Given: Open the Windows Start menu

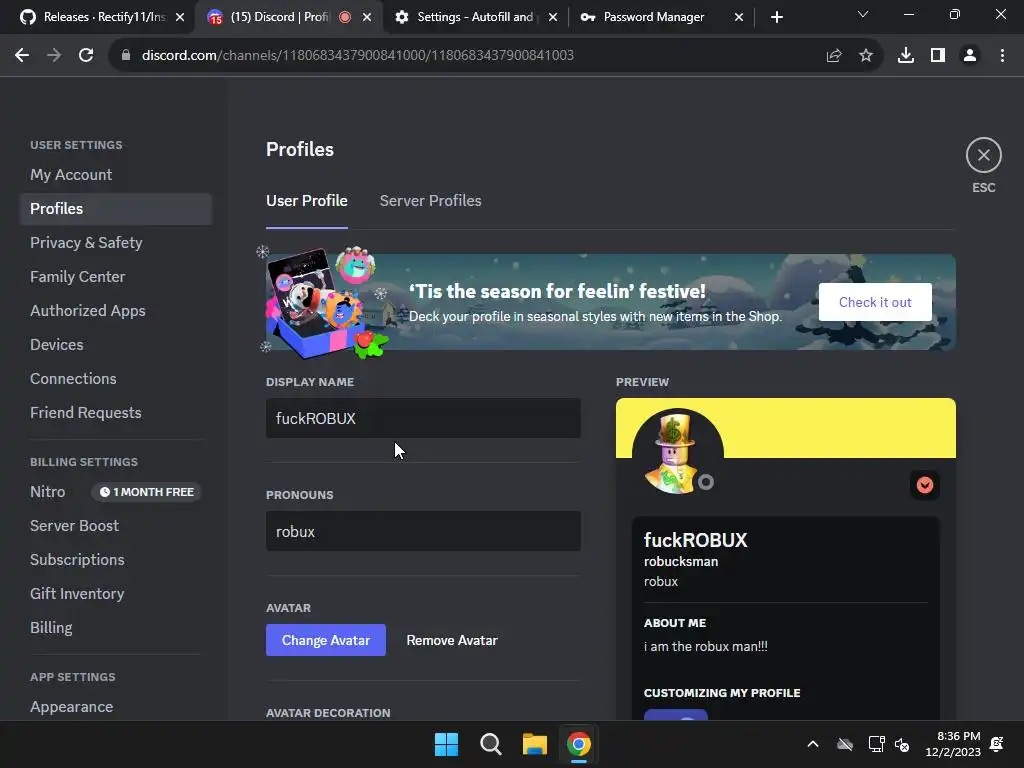Looking at the screenshot, I should tap(447, 744).
